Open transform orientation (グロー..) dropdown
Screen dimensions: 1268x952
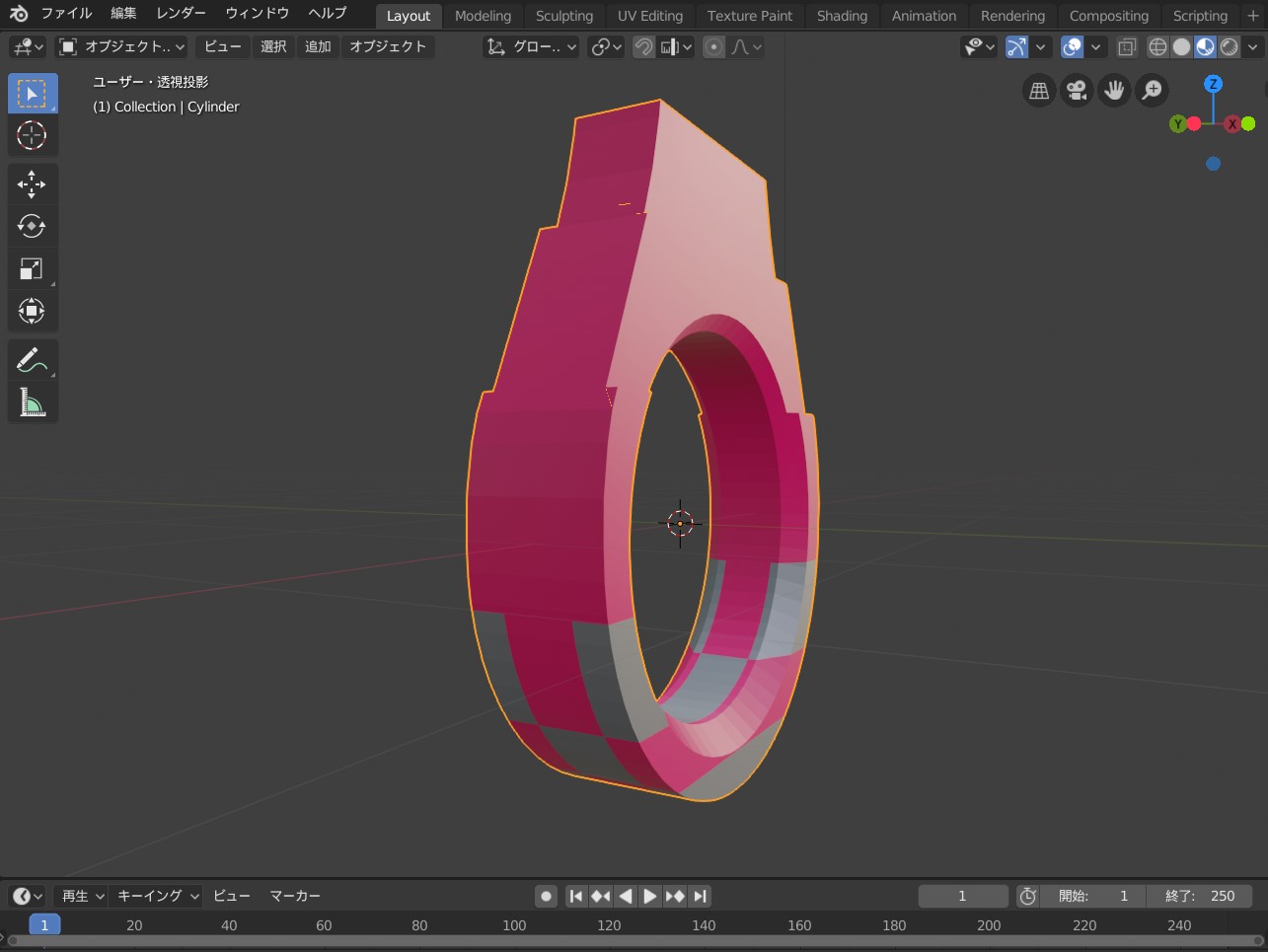pos(531,46)
